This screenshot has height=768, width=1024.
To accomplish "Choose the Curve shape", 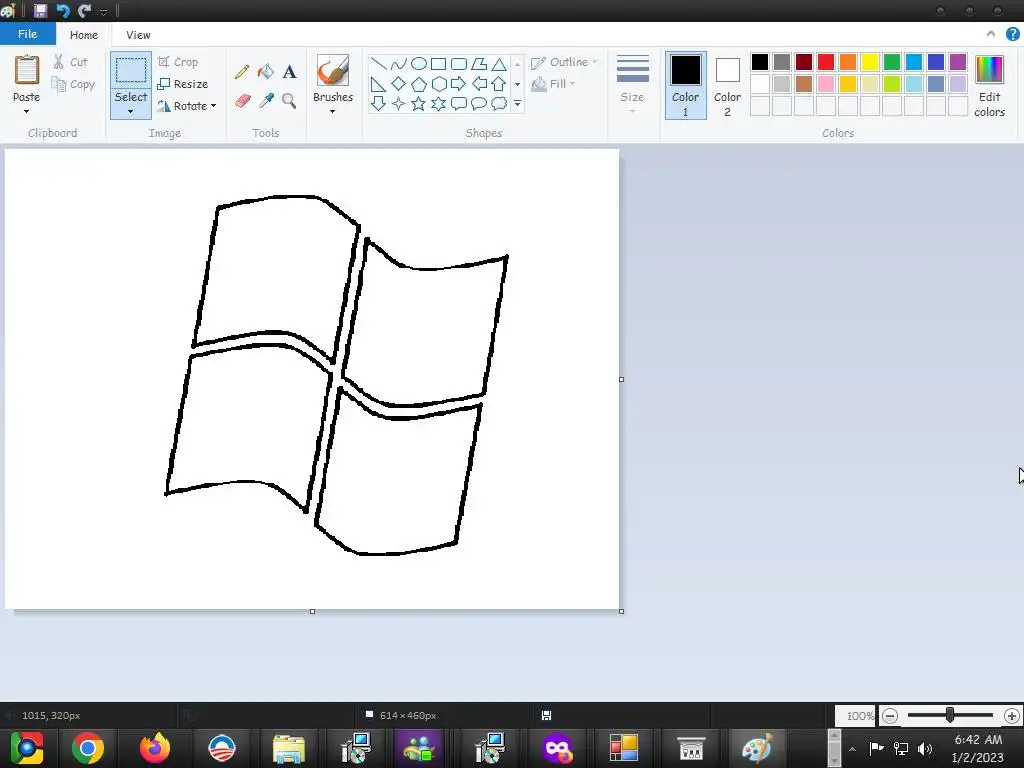I will 398,64.
